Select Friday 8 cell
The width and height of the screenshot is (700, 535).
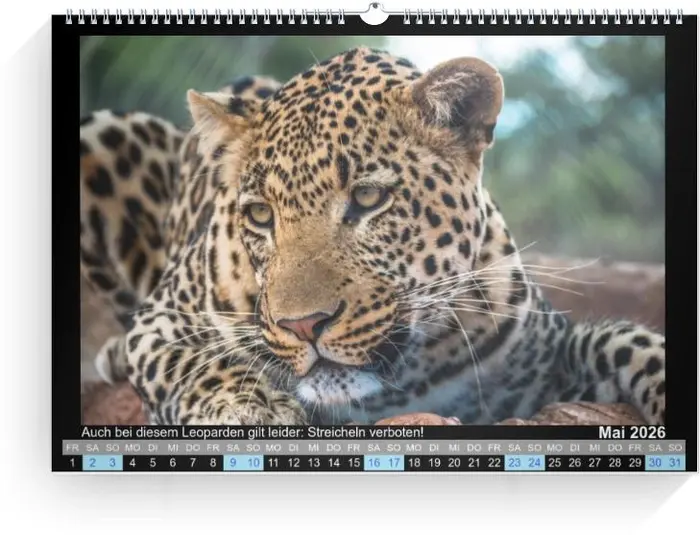(213, 462)
